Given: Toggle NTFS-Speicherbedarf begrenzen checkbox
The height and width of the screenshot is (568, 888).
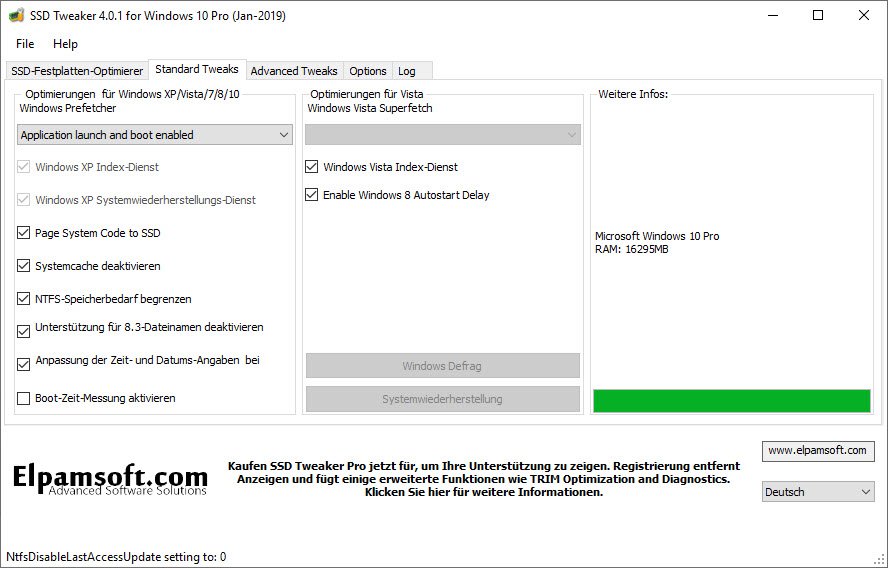Looking at the screenshot, I should point(23,298).
